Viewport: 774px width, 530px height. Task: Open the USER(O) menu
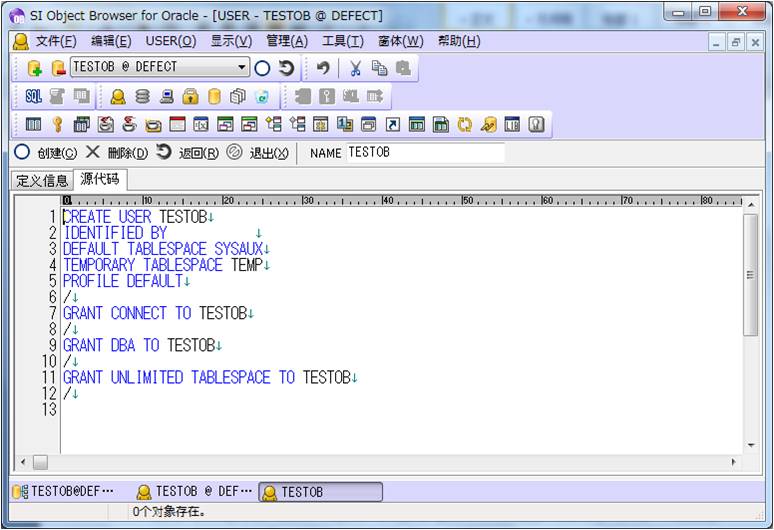[171, 41]
